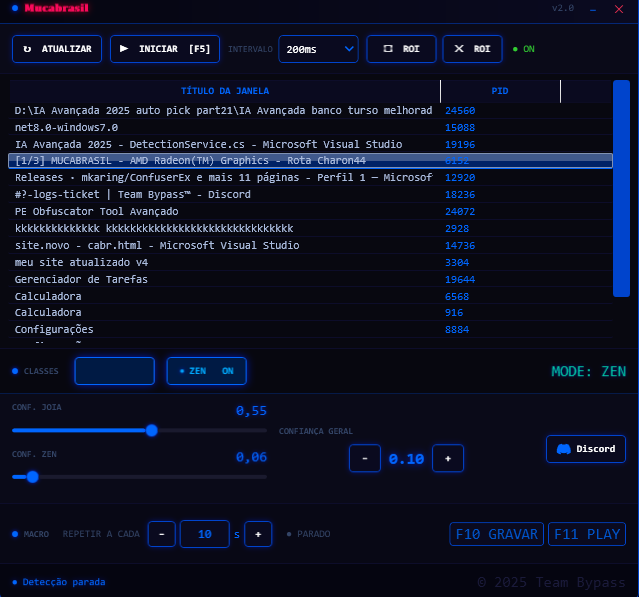Click the ROI select rectangle button

coord(401,49)
